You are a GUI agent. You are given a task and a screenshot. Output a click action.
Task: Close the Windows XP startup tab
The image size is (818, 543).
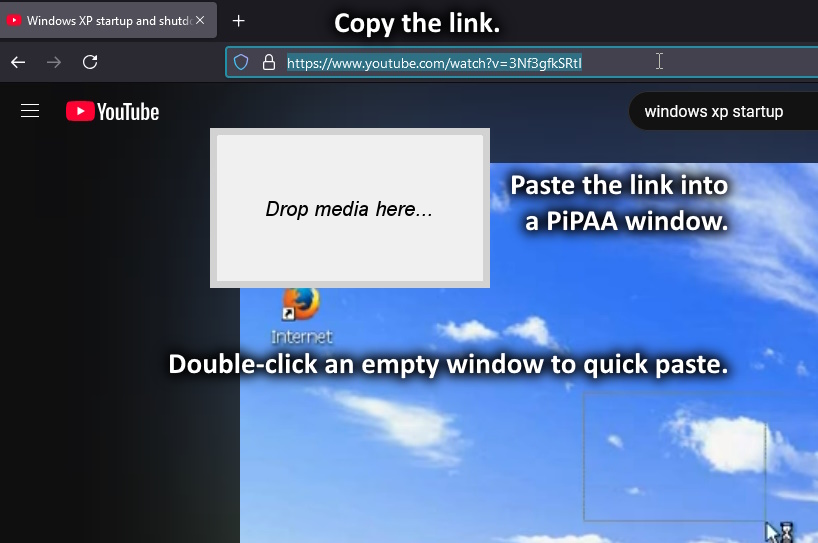[200, 20]
